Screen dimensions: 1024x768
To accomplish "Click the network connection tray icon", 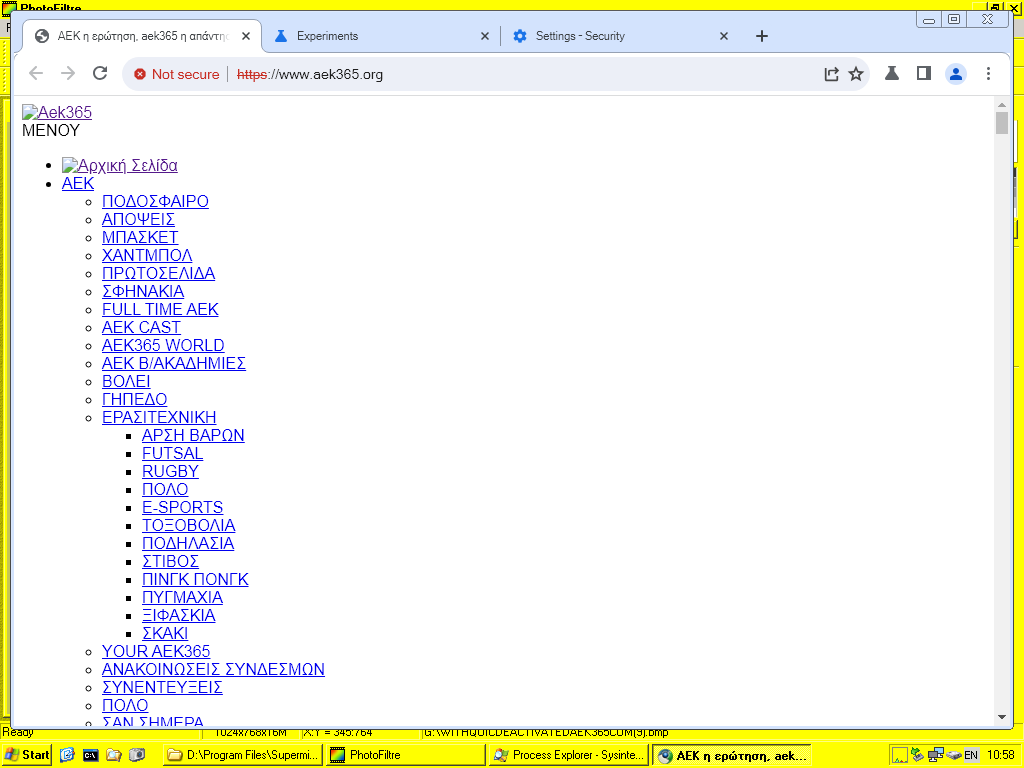I will [x=935, y=755].
